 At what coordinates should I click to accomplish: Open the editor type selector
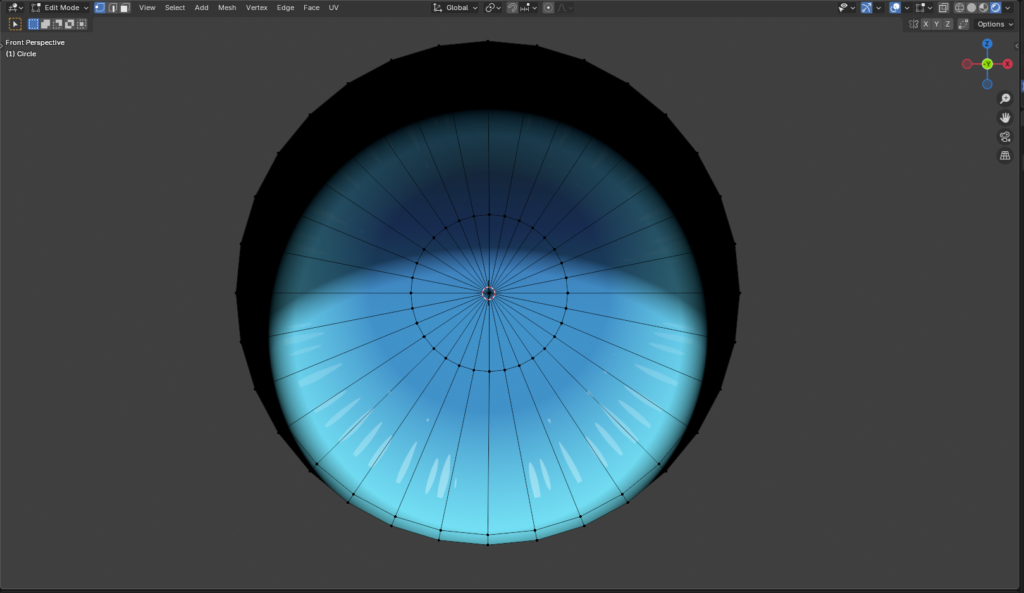pyautogui.click(x=15, y=8)
